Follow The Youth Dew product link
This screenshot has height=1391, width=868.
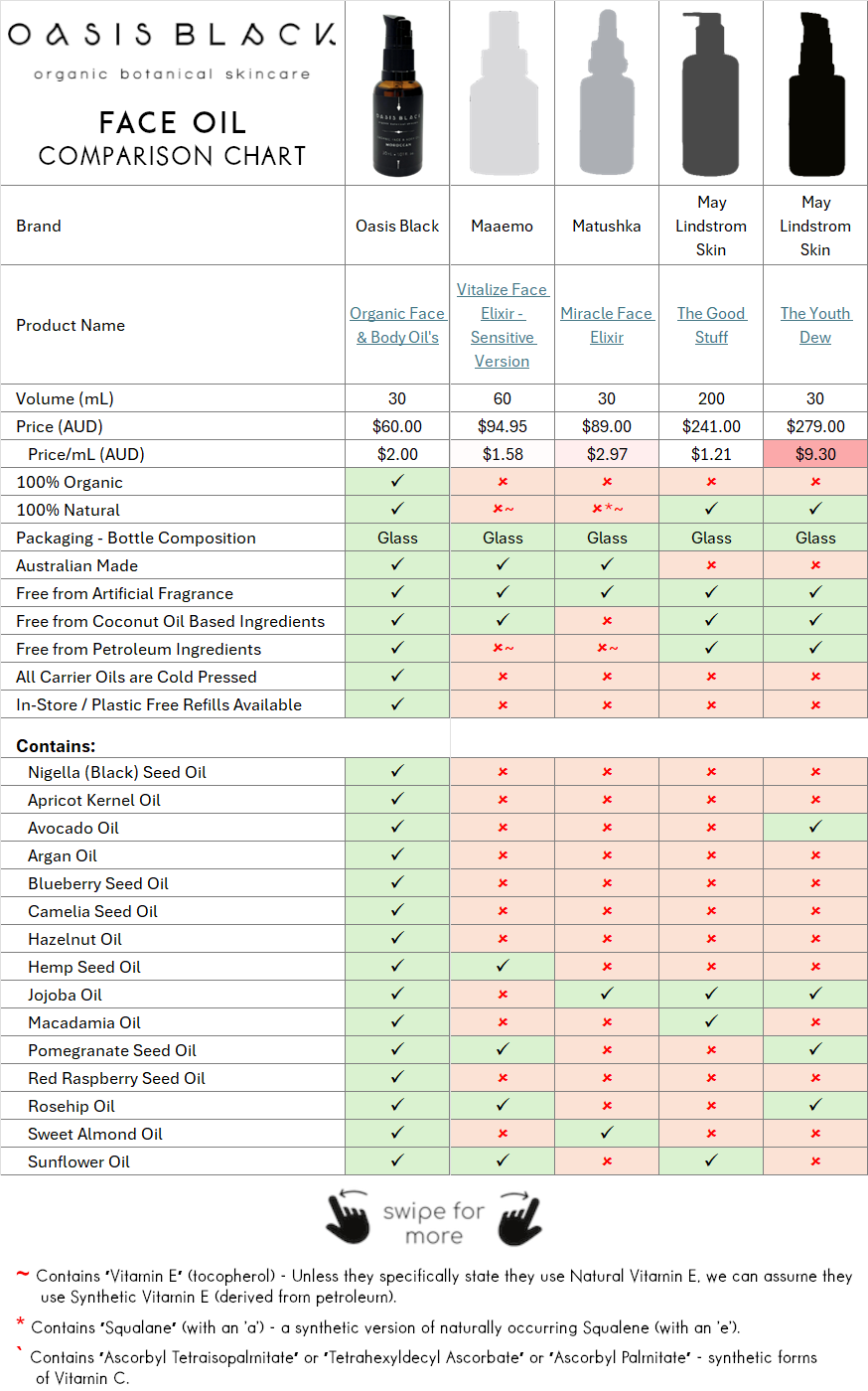(815, 325)
